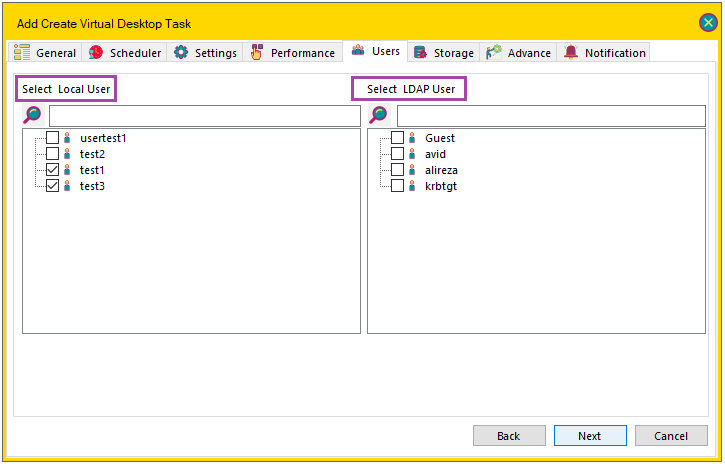725x464 pixels.
Task: Click the Guest user icon
Action: [412, 138]
